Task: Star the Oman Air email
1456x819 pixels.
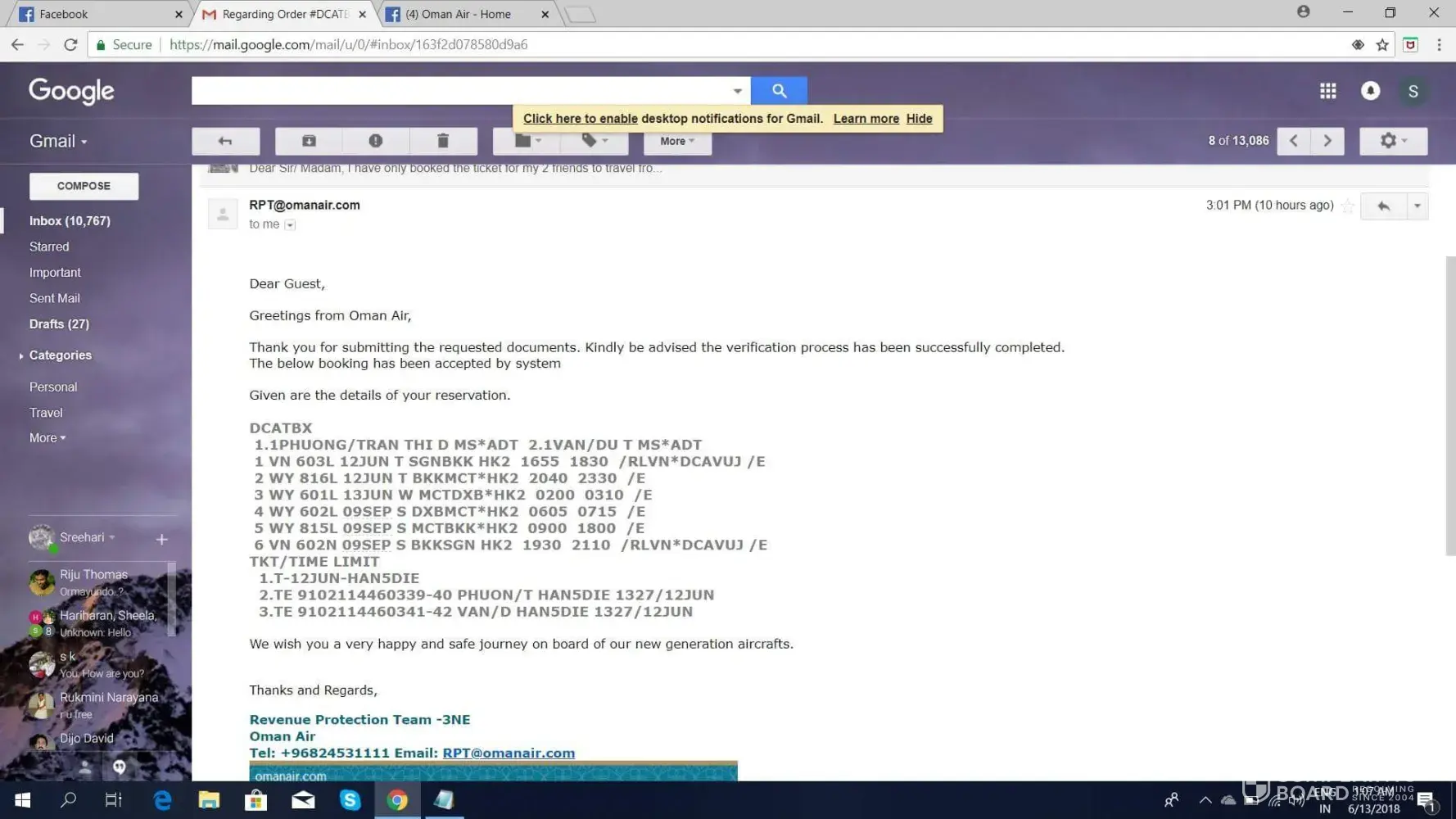Action: pyautogui.click(x=1347, y=206)
